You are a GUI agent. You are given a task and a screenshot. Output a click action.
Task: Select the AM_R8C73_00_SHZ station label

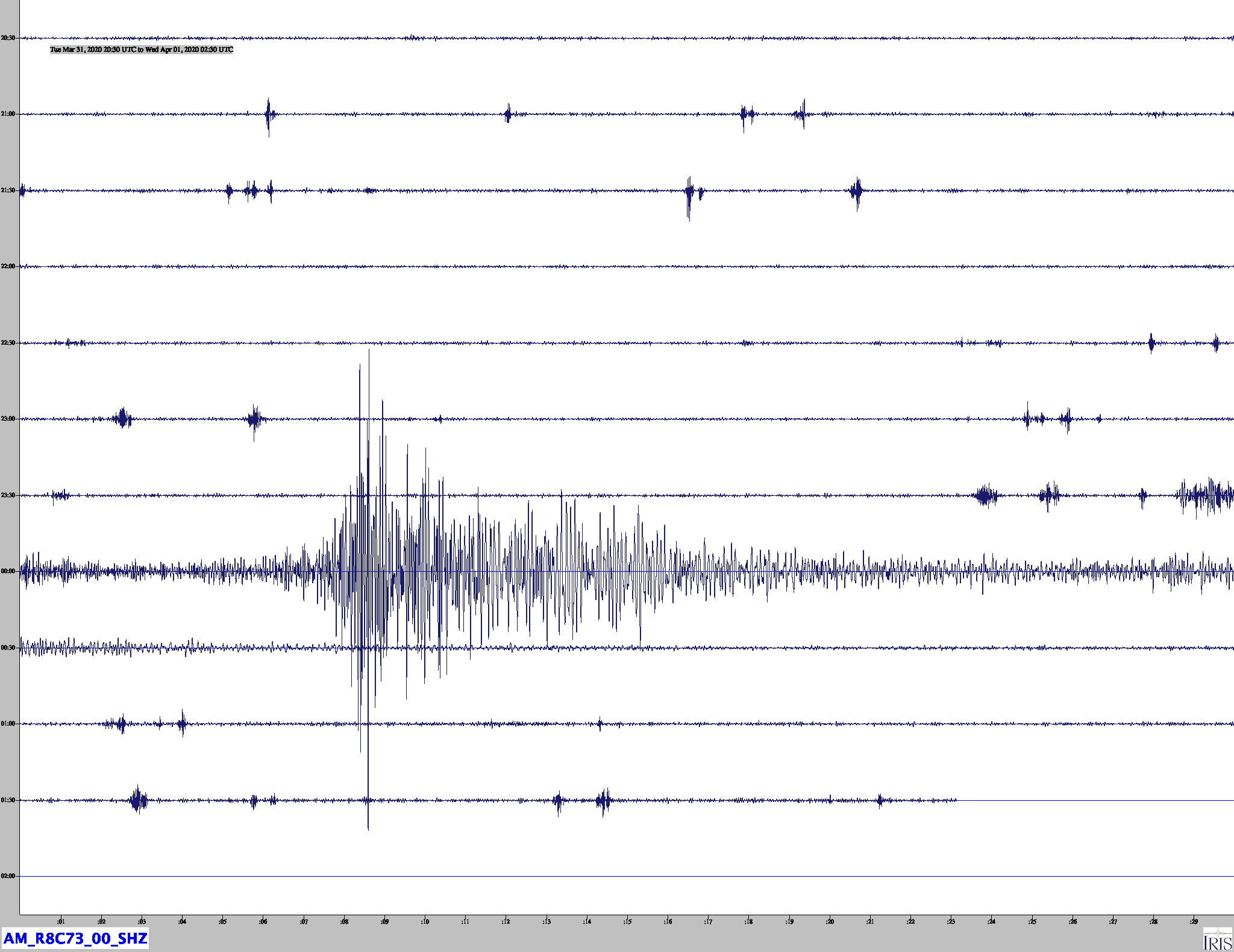coord(75,938)
